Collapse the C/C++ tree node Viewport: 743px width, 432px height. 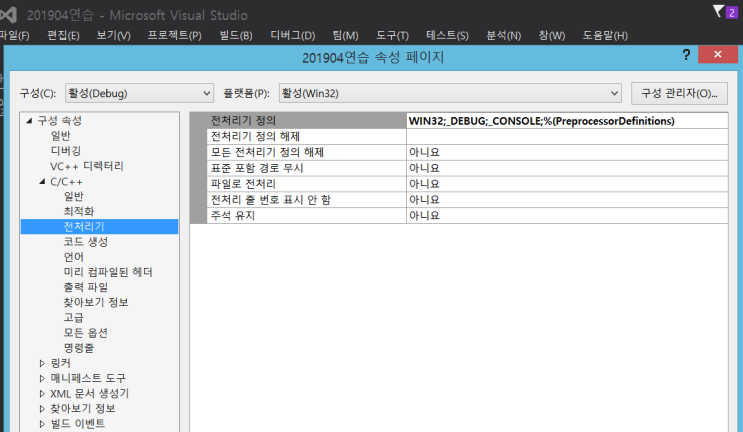coord(42,181)
